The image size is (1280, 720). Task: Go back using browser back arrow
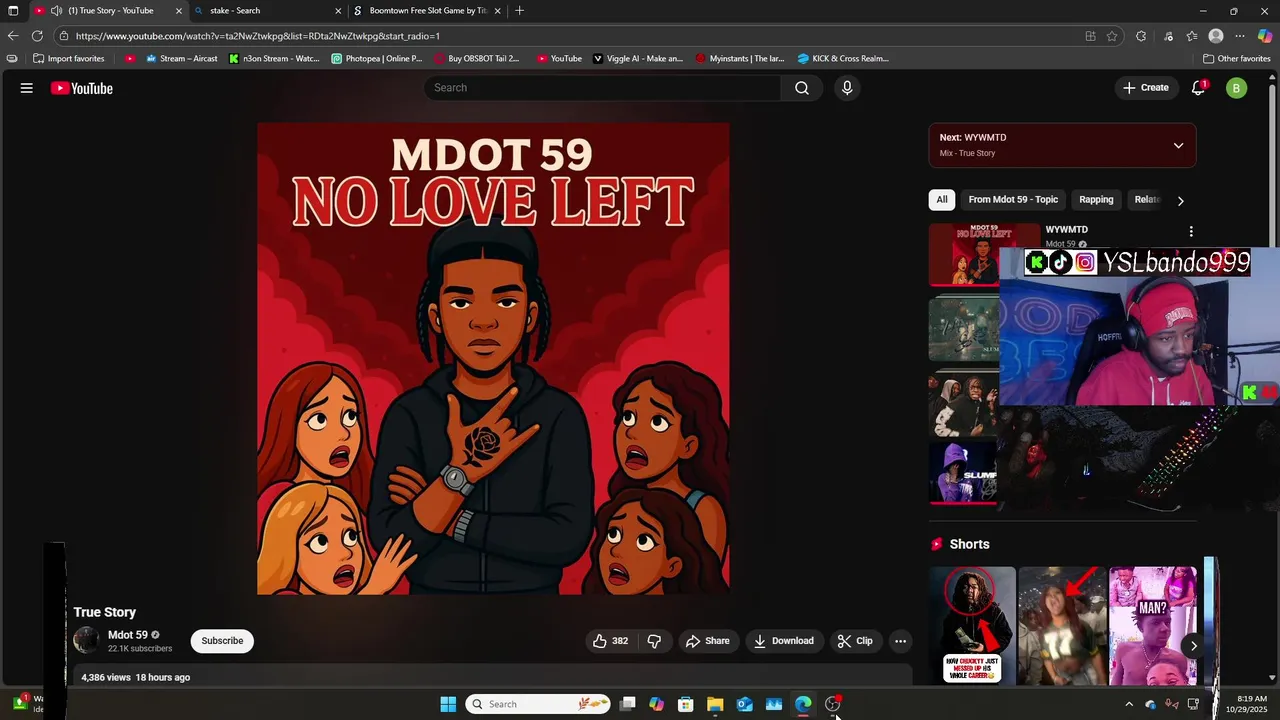pos(13,36)
